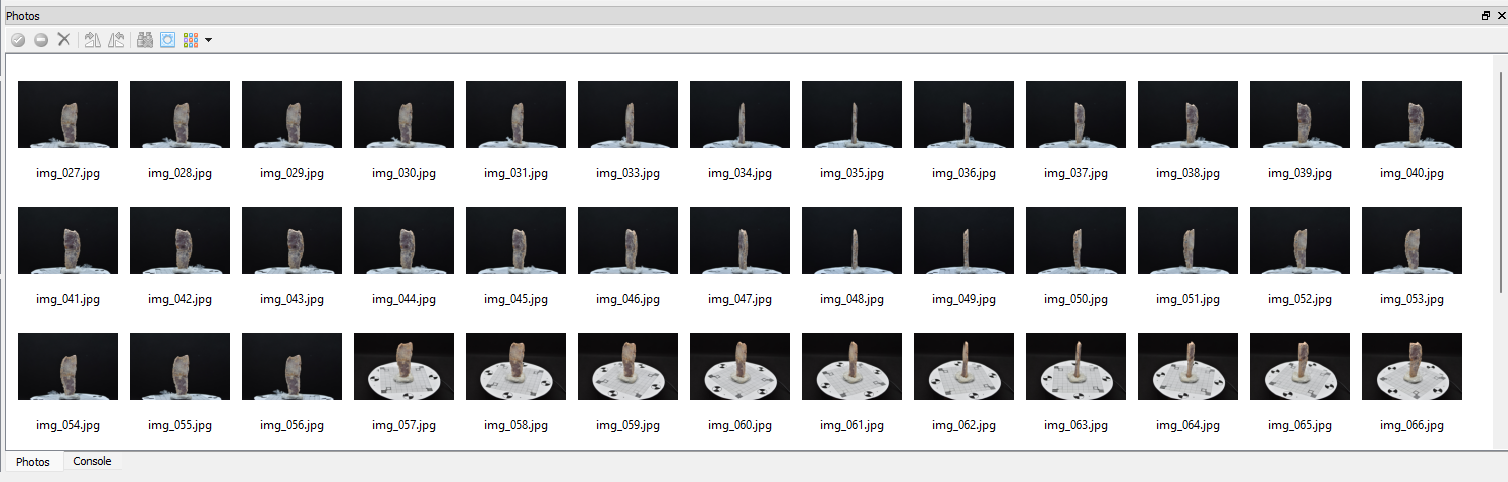The width and height of the screenshot is (1508, 482).
Task: Click the Enable Cameras checkmark icon
Action: tap(18, 40)
